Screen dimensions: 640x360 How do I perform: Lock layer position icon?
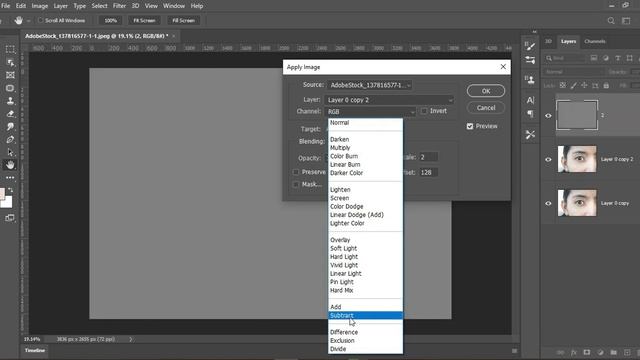click(x=584, y=85)
